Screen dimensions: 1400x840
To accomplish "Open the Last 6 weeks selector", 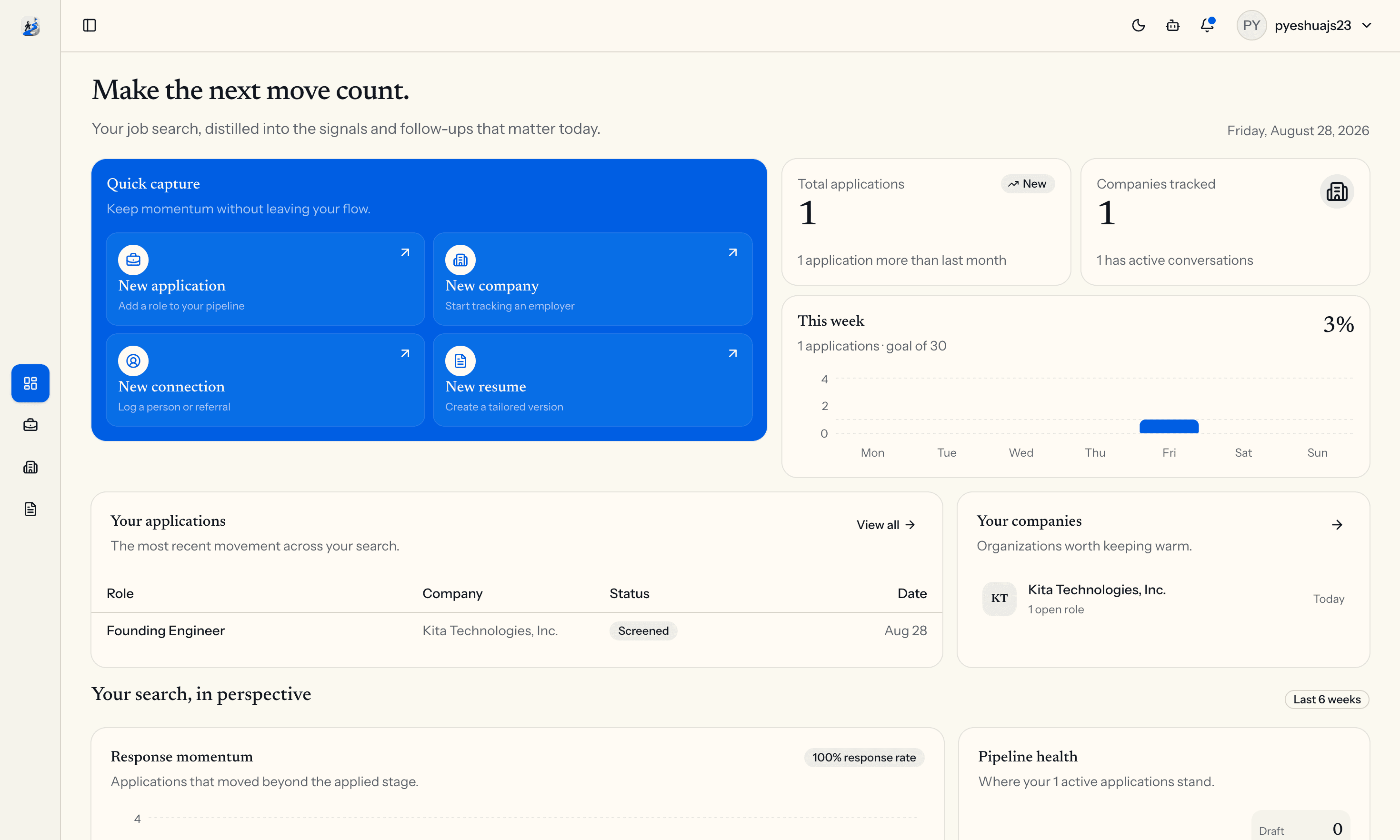I will [x=1327, y=699].
